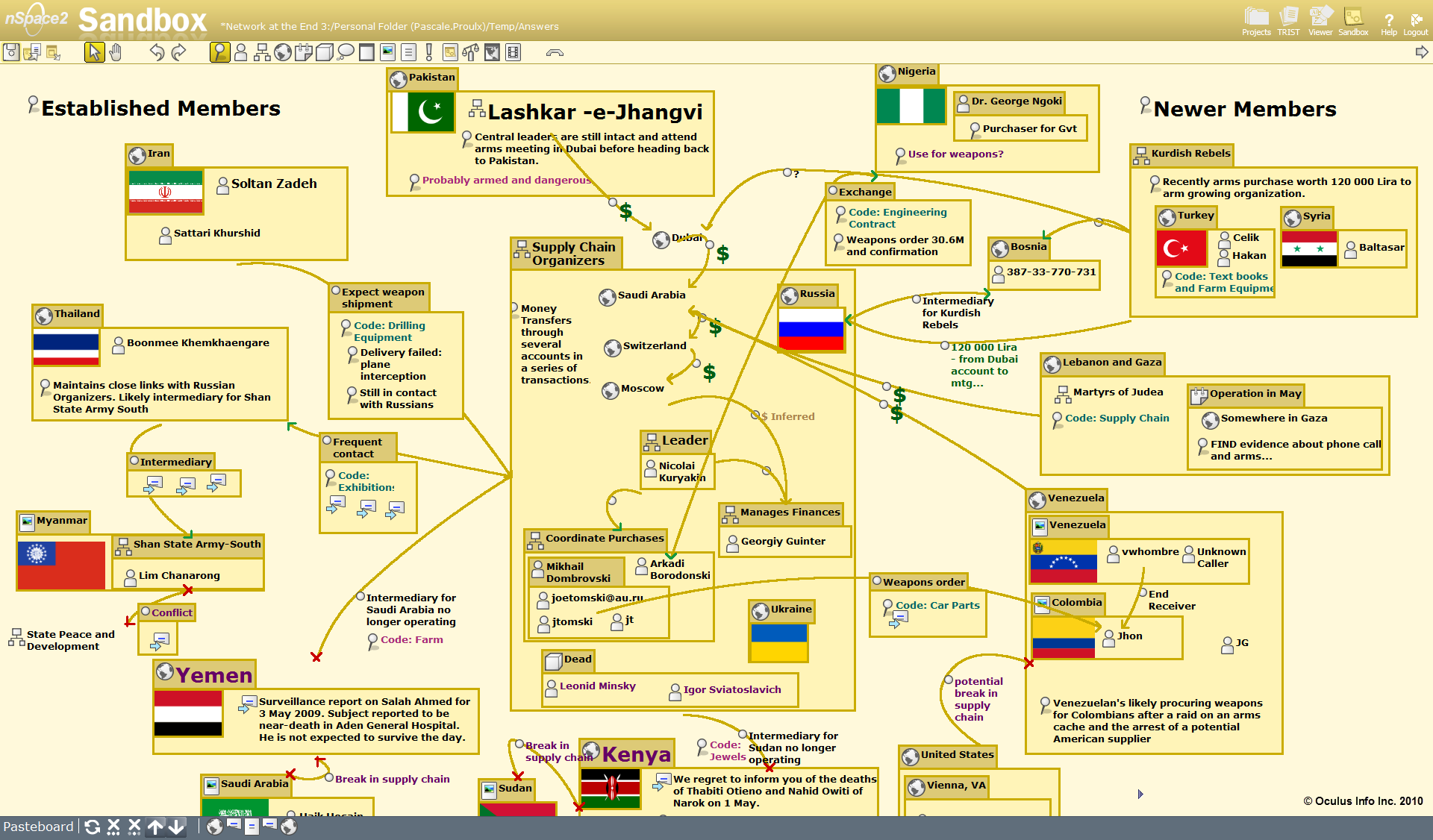This screenshot has width=1433, height=840.
Task: Click the curved phone-shaped toolbar icon
Action: coord(555,52)
